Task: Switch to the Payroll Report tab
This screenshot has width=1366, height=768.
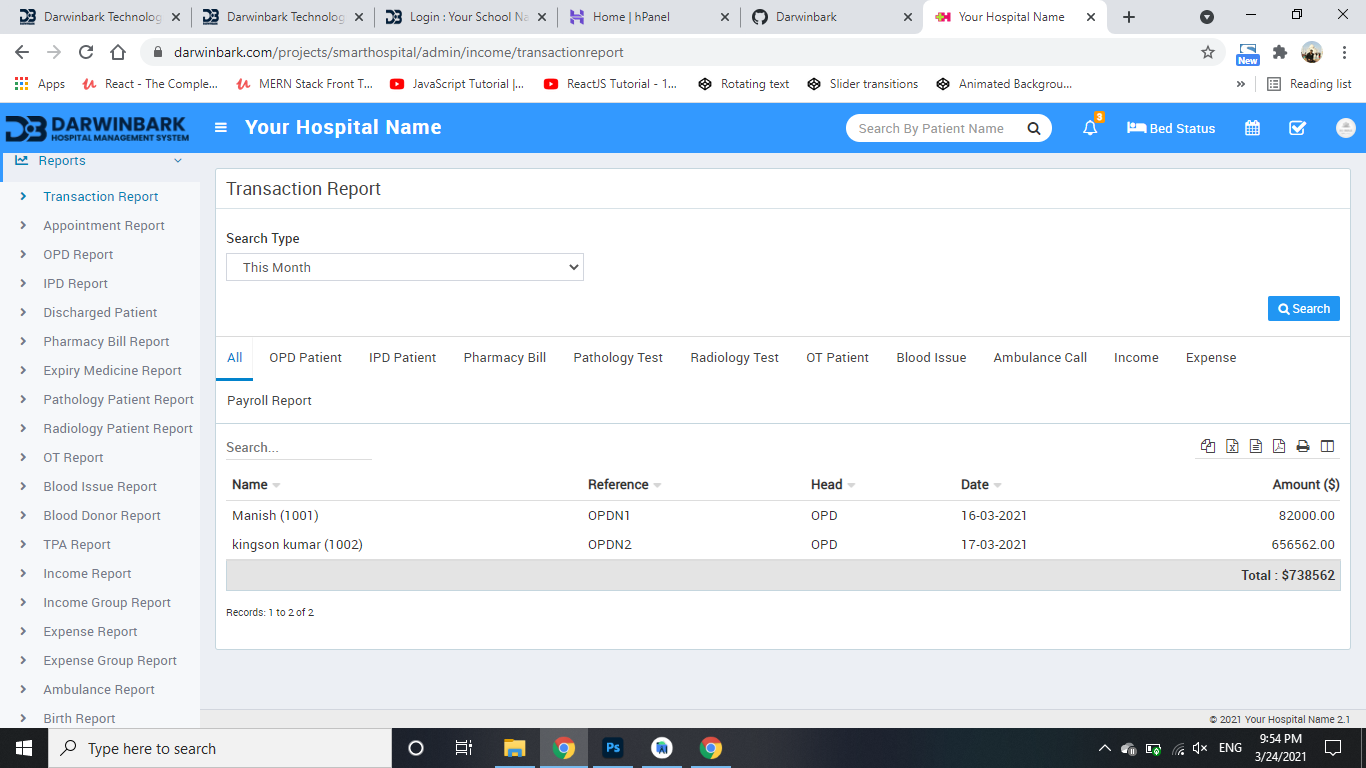Action: [x=269, y=401]
